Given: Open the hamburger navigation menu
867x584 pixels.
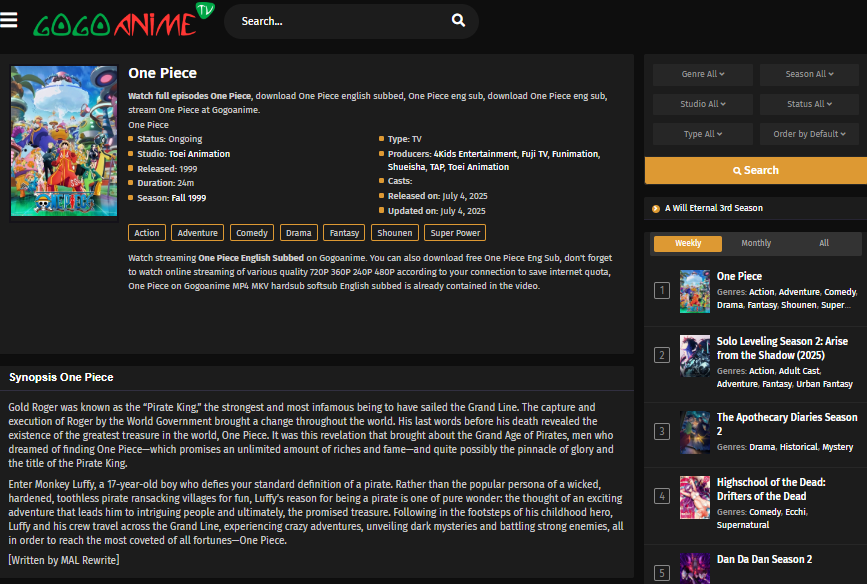Looking at the screenshot, I should [8, 20].
